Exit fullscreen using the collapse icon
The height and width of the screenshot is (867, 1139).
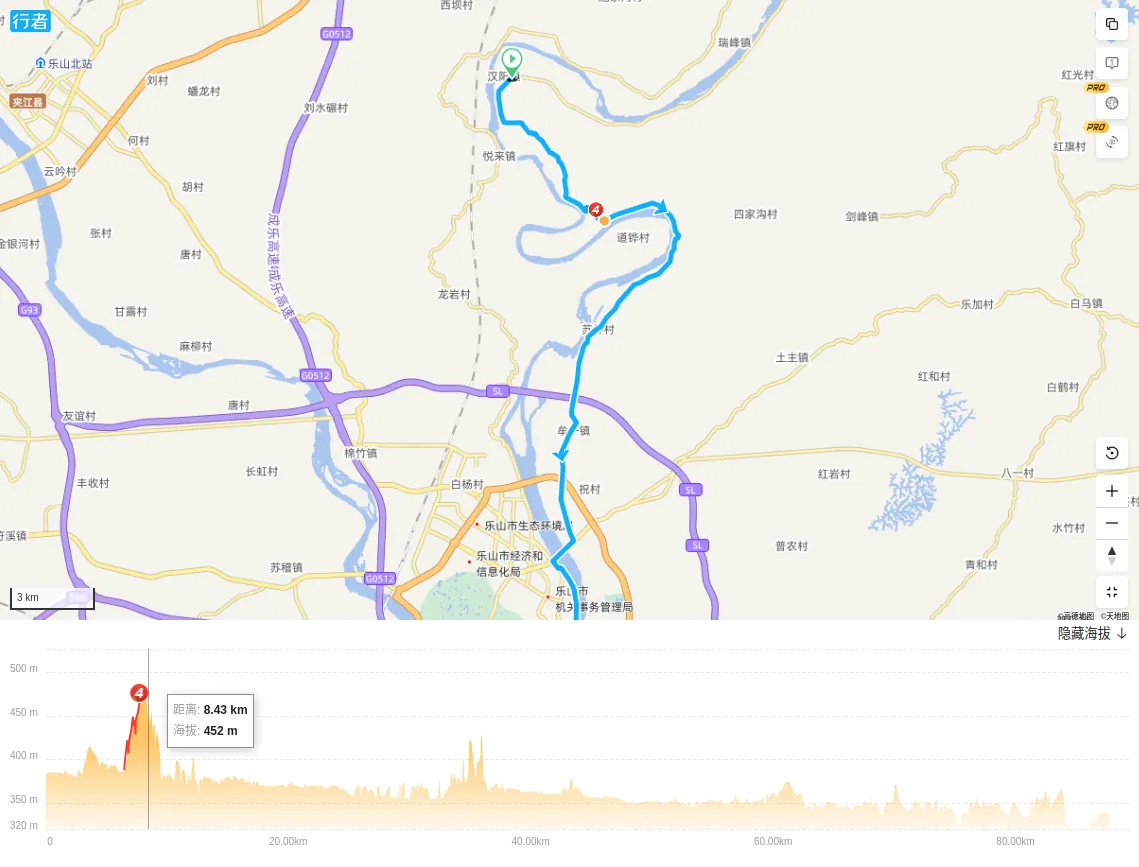point(1111,591)
